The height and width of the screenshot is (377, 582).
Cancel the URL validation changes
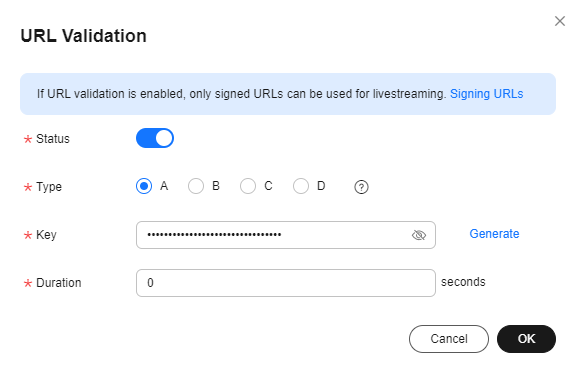click(449, 339)
